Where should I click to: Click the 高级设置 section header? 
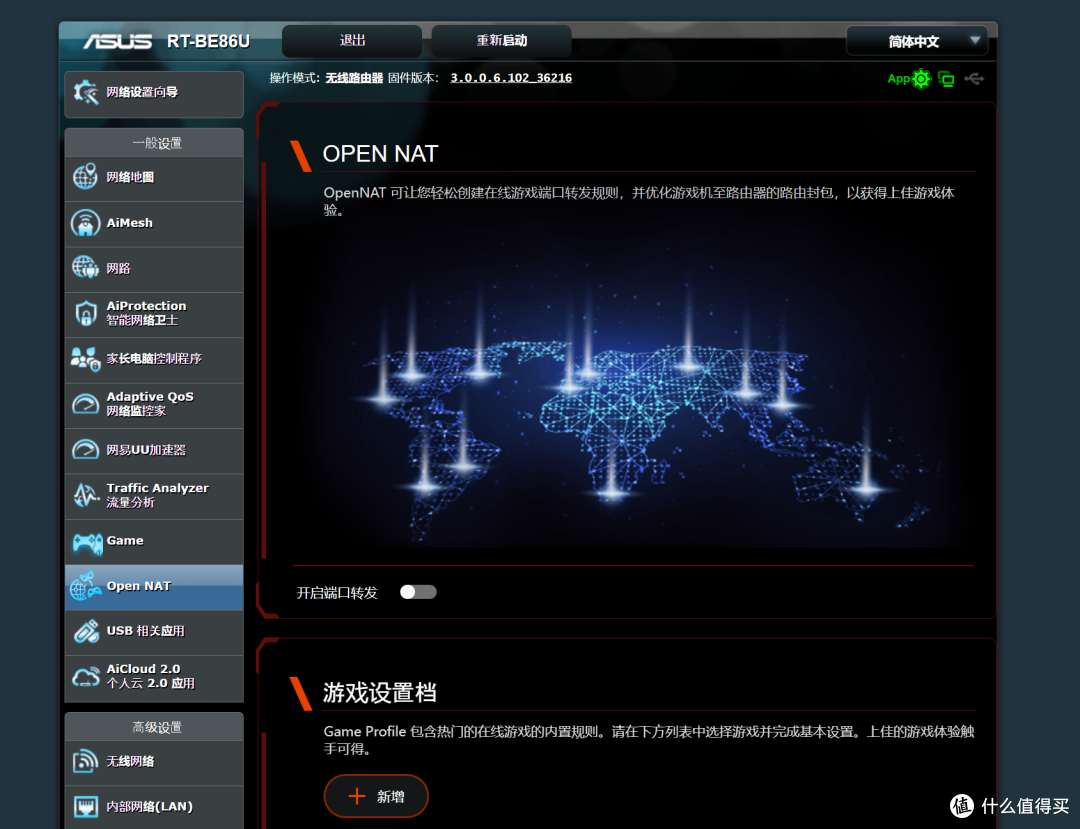tap(156, 727)
